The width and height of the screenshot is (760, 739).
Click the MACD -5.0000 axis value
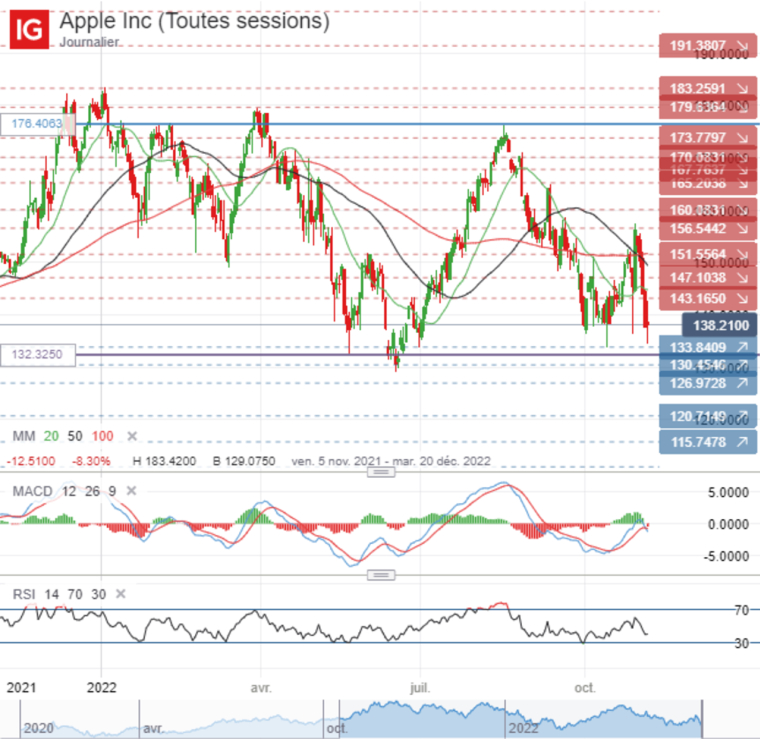pyautogui.click(x=726, y=556)
